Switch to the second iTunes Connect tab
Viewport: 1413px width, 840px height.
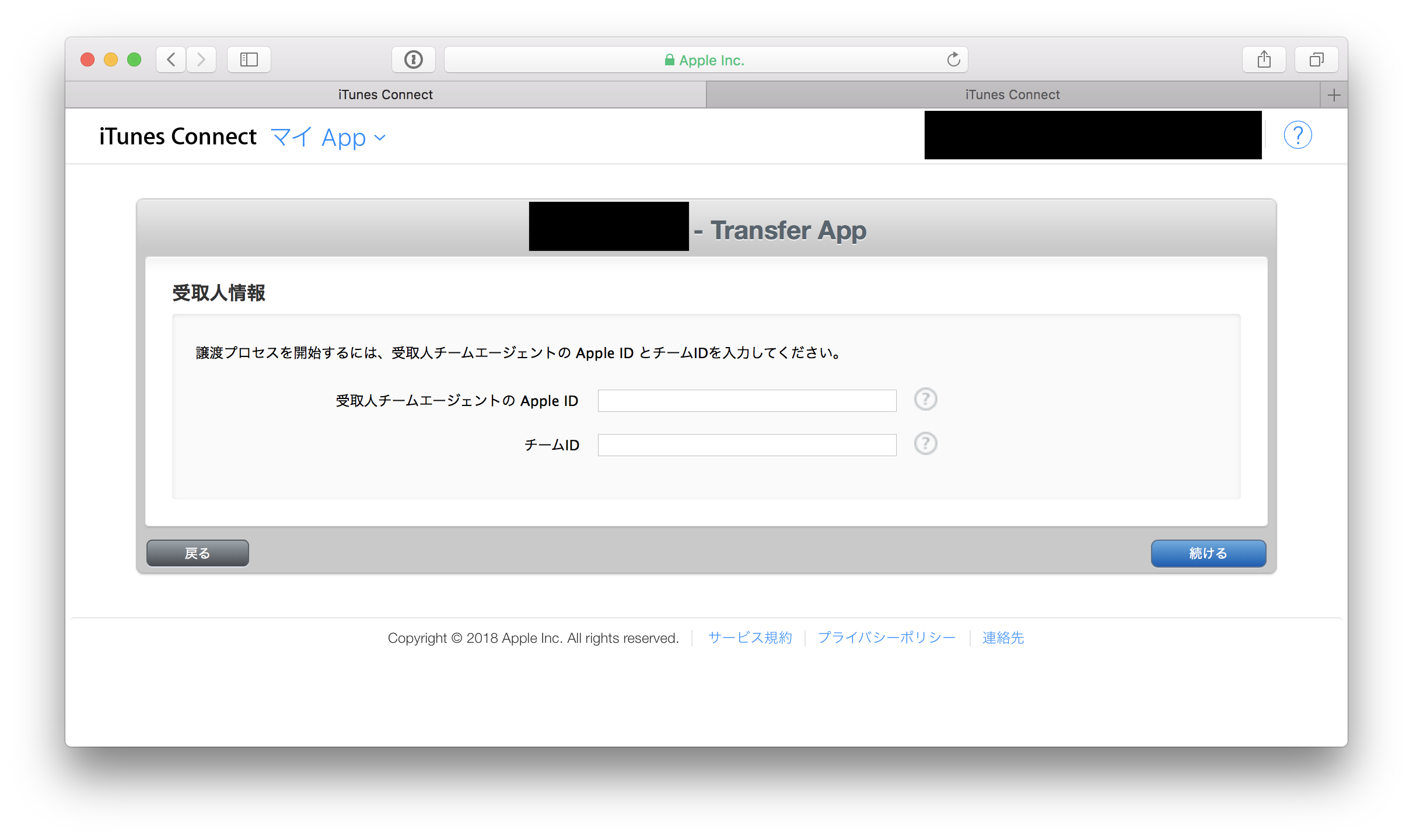pyautogui.click(x=1012, y=95)
